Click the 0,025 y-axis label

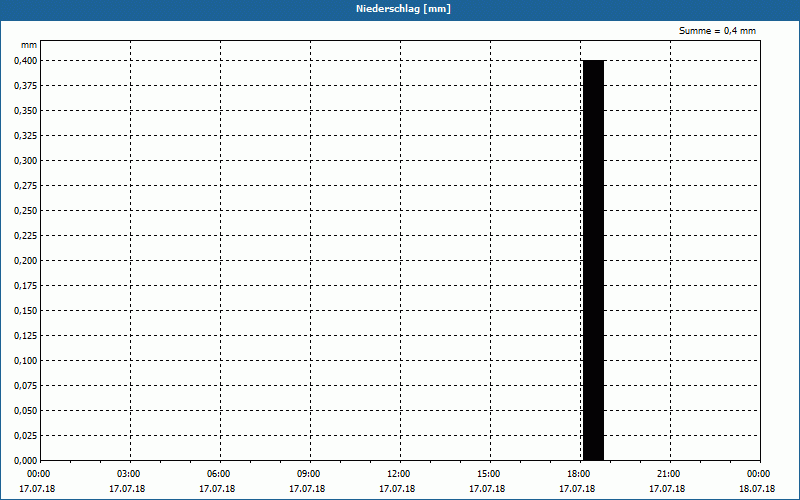click(26, 436)
